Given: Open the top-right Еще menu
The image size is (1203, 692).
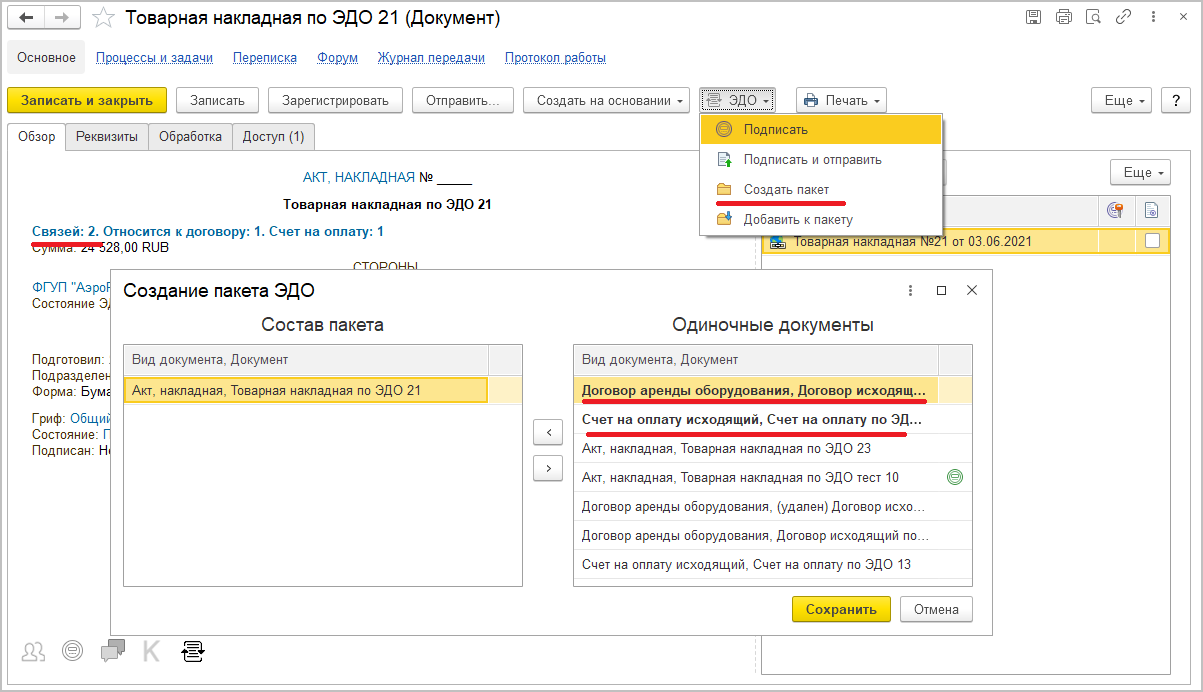Looking at the screenshot, I should click(1124, 100).
